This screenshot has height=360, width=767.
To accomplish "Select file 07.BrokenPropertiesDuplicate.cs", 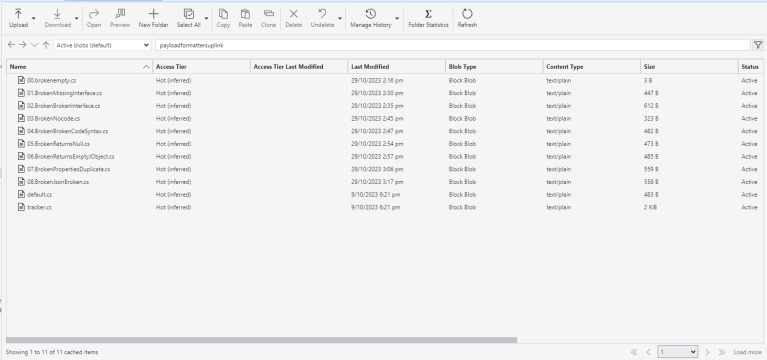I will (68, 169).
